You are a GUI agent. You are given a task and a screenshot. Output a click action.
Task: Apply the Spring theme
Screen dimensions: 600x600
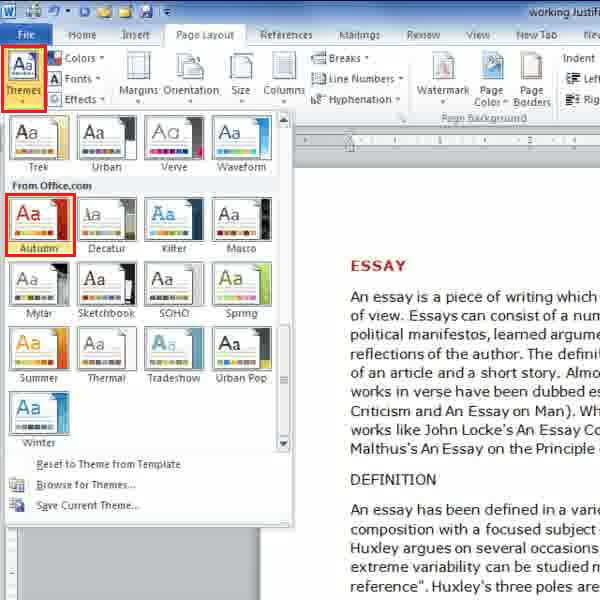pos(241,290)
